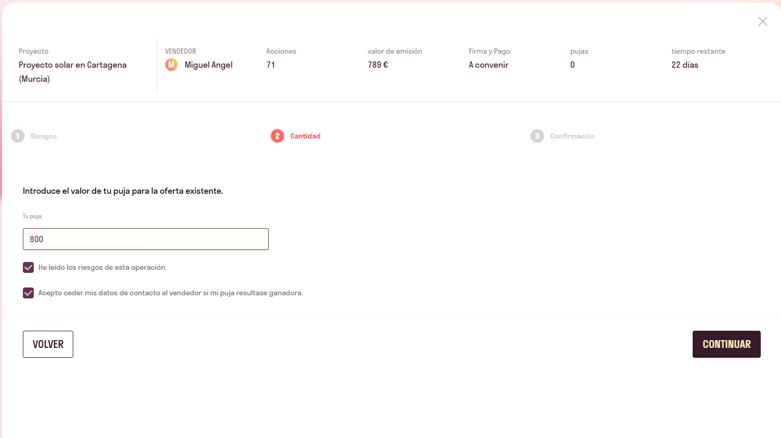The height and width of the screenshot is (438, 781).
Task: Click remaining time '22 días'
Action: click(684, 65)
